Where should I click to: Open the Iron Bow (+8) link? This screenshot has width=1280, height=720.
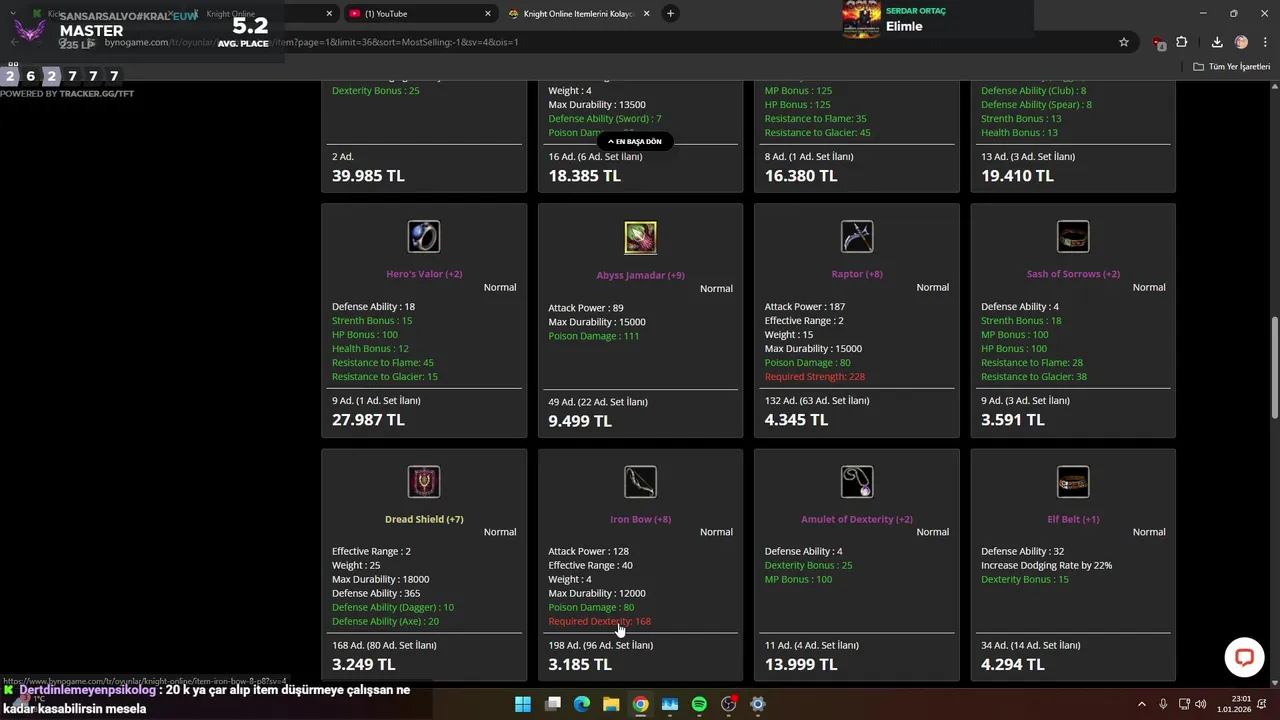click(640, 519)
